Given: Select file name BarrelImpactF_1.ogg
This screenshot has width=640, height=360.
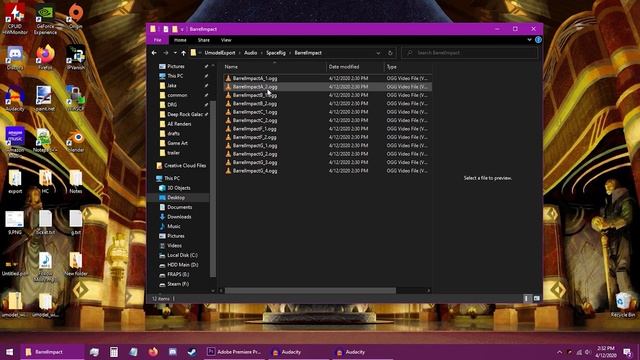Looking at the screenshot, I should pos(255,129).
